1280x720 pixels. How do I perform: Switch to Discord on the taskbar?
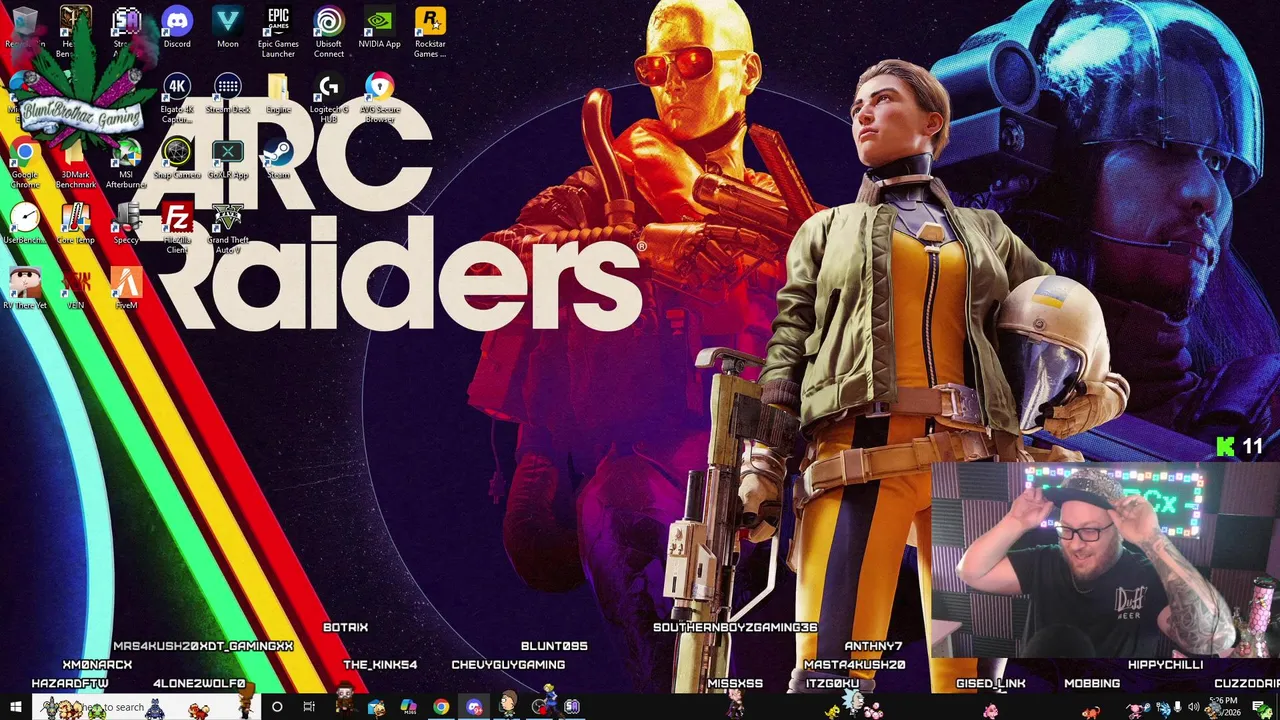474,707
